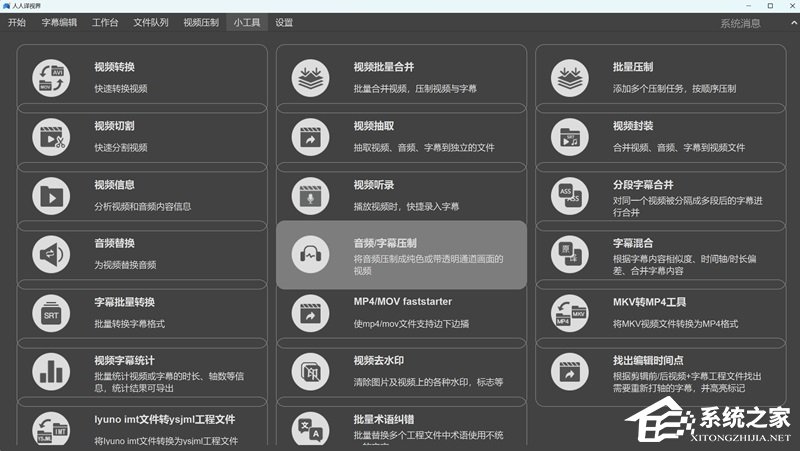The image size is (800, 451).
Task: Click the 为视频替换音频 description
Action: [x=125, y=265]
